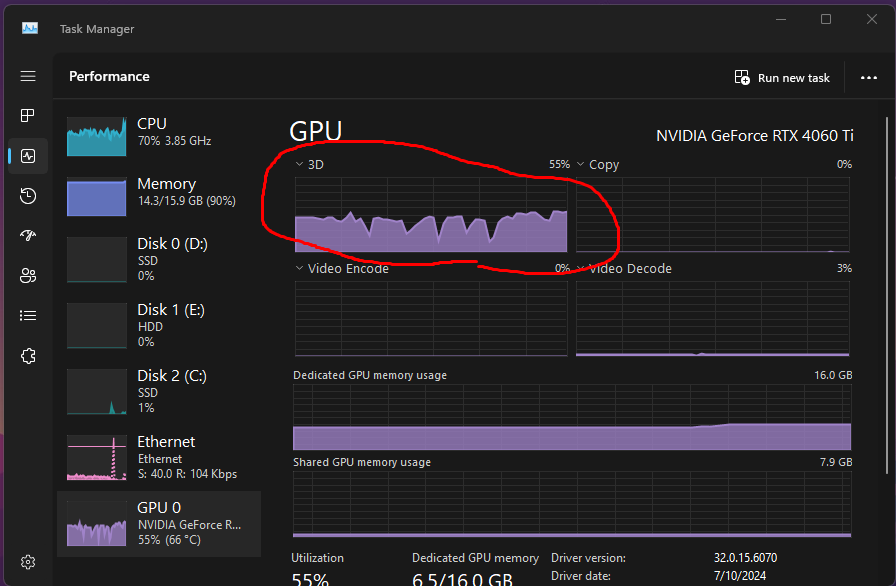Viewport: 896px width, 586px height.
Task: Close the Task Manager window
Action: [871, 19]
